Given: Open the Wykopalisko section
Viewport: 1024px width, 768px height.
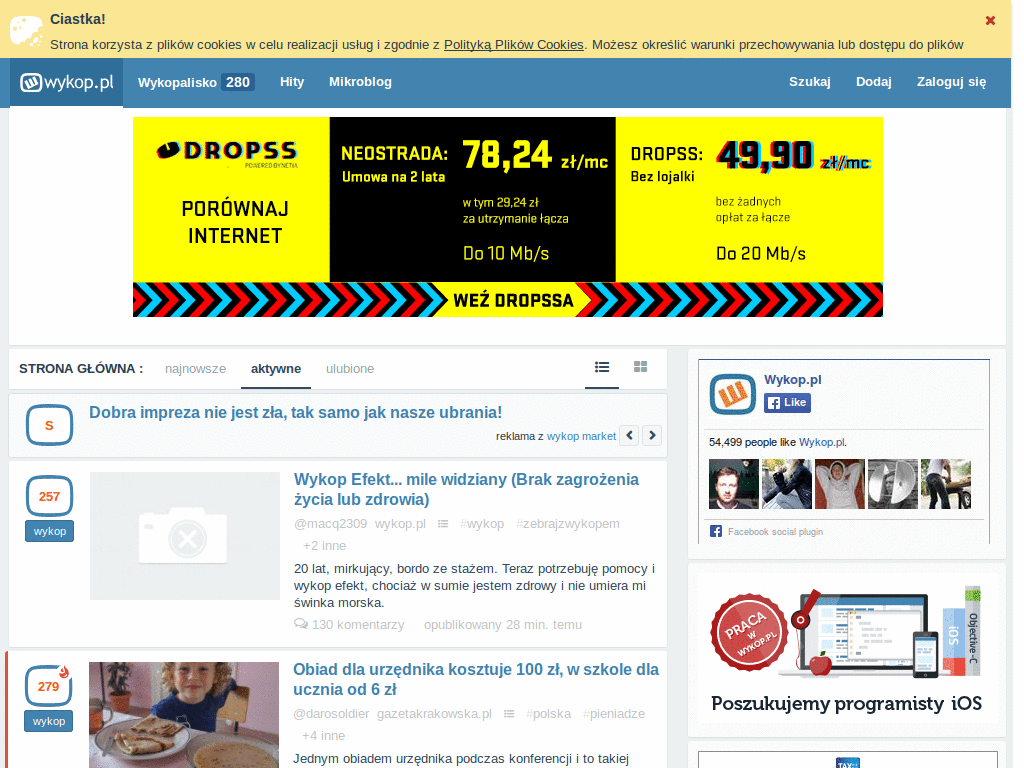Looking at the screenshot, I should coord(177,82).
